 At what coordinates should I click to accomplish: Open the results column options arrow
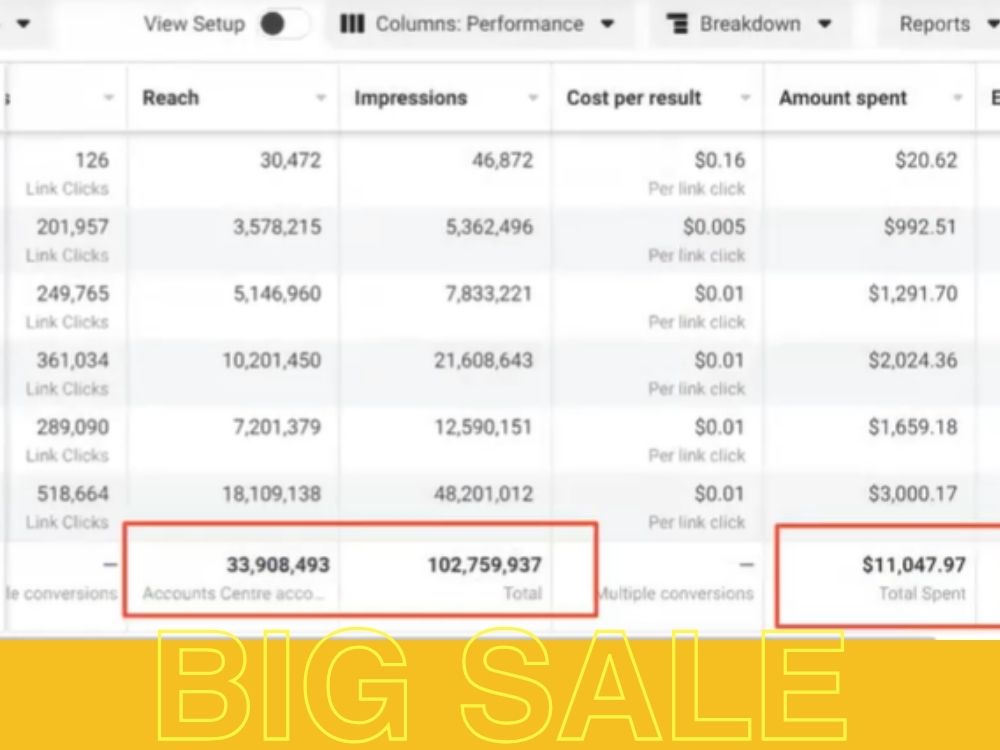(109, 98)
